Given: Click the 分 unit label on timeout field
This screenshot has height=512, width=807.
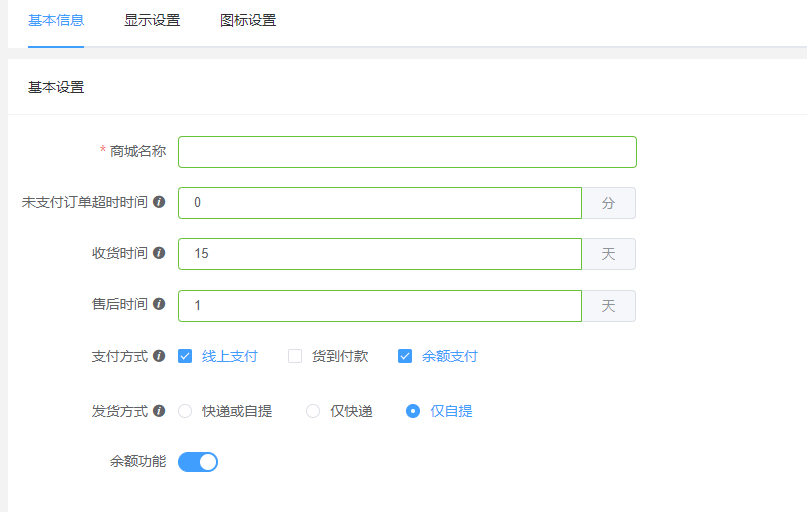Looking at the screenshot, I should coord(608,203).
